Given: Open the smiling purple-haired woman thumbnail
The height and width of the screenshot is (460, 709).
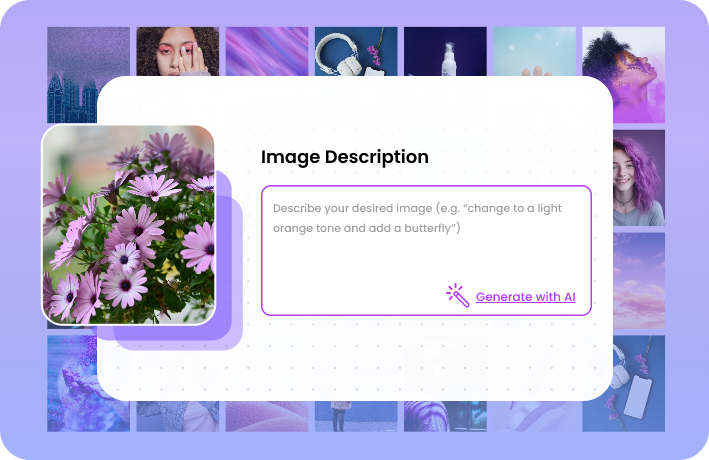Looking at the screenshot, I should 638,178.
